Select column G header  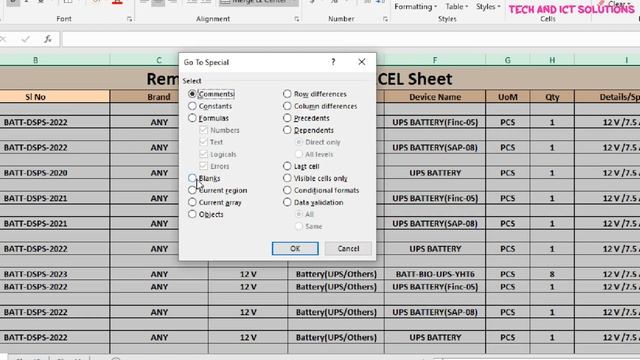[508, 60]
